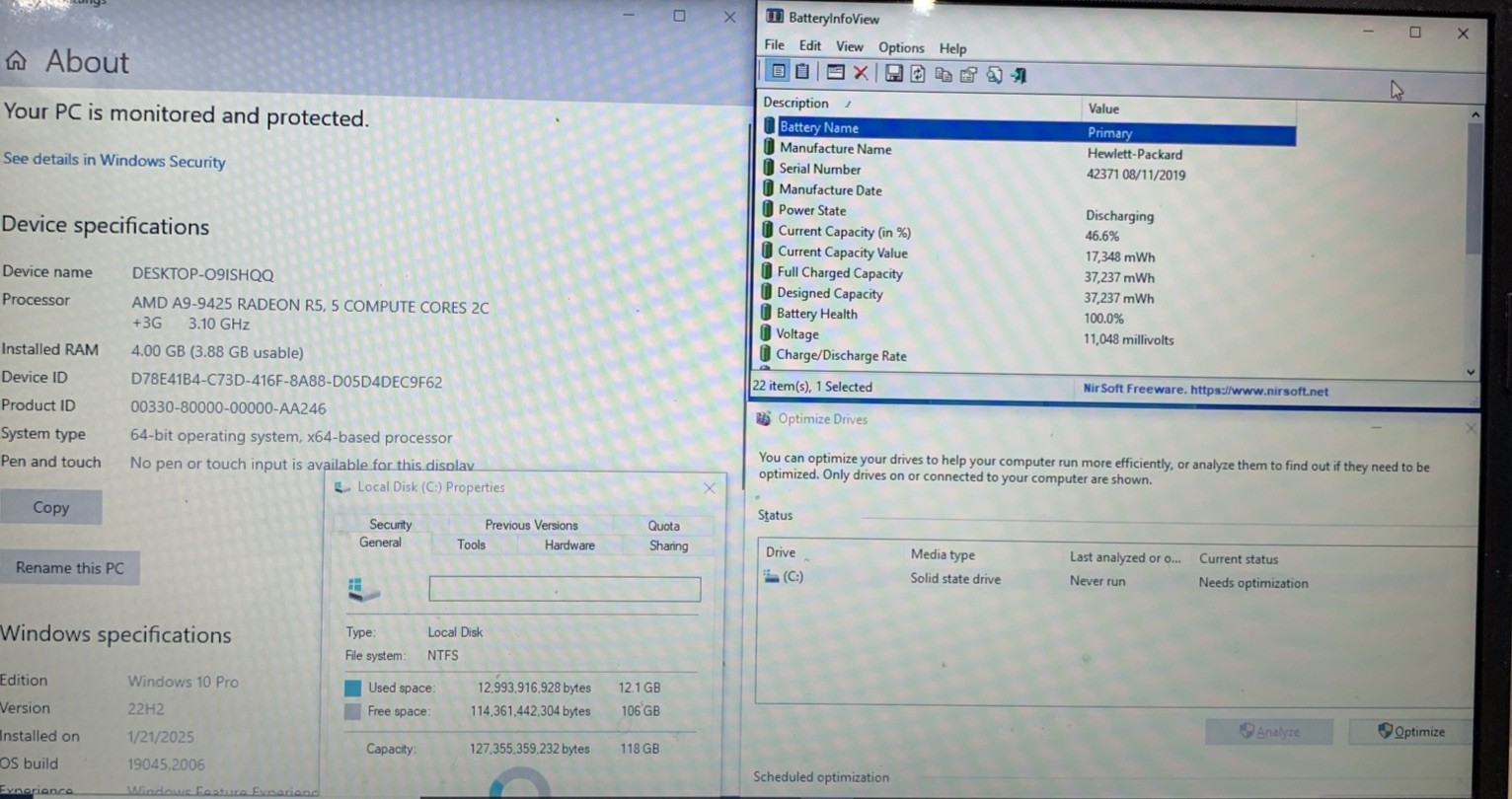Open the Help menu in BatteryInfoView
Screen dimensions: 1512x799
click(x=952, y=48)
